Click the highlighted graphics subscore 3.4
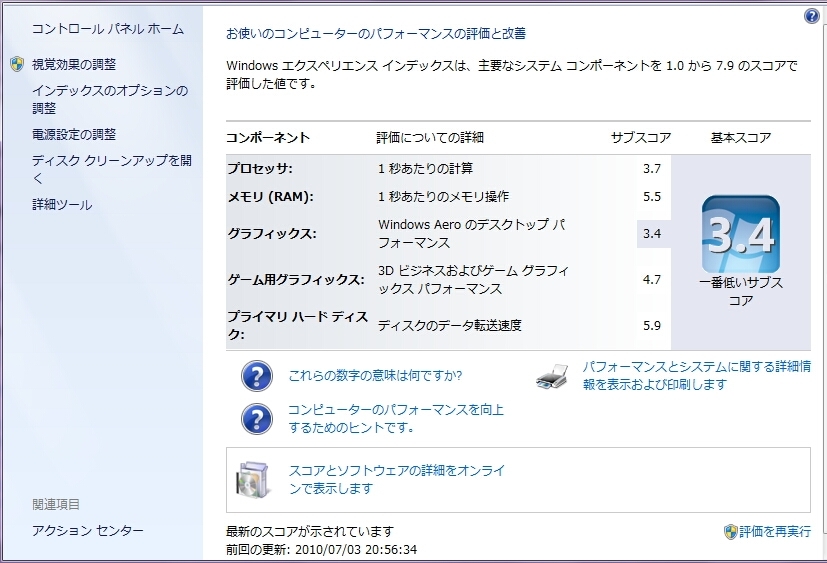This screenshot has height=563, width=827. coord(652,234)
